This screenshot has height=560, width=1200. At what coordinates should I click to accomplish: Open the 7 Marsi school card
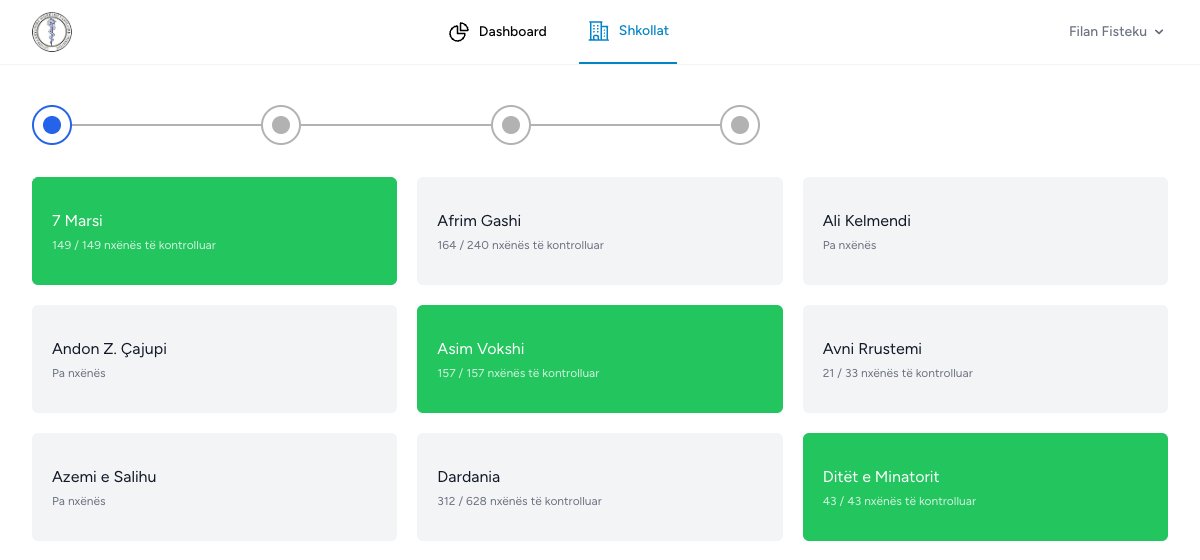214,231
